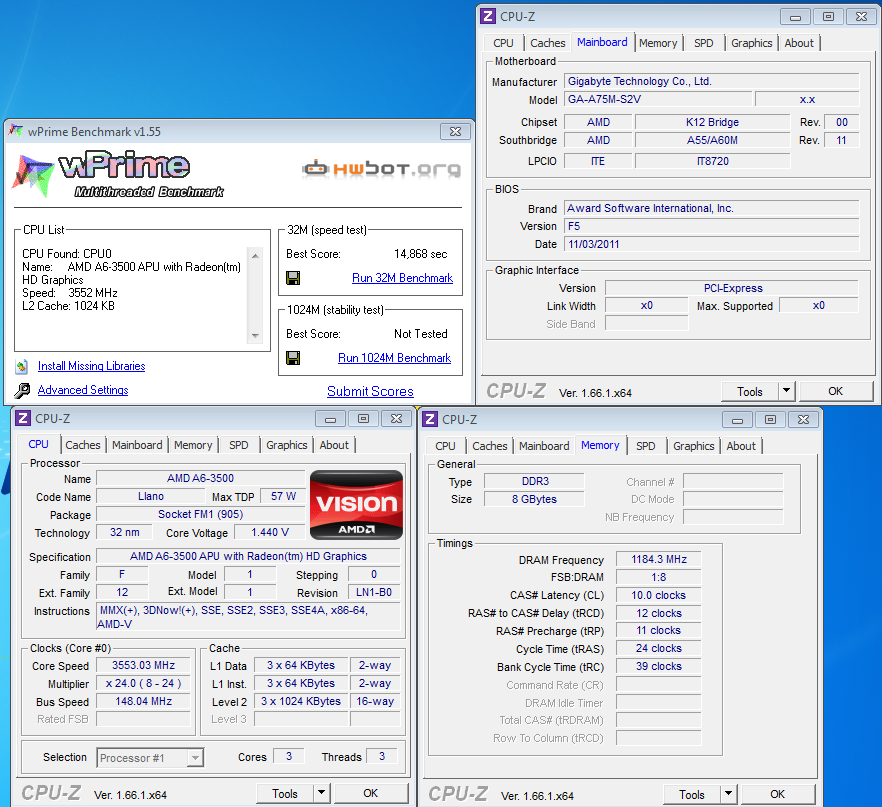
Task: Click the CPU List scrollbar up arrow
Action: pos(255,255)
